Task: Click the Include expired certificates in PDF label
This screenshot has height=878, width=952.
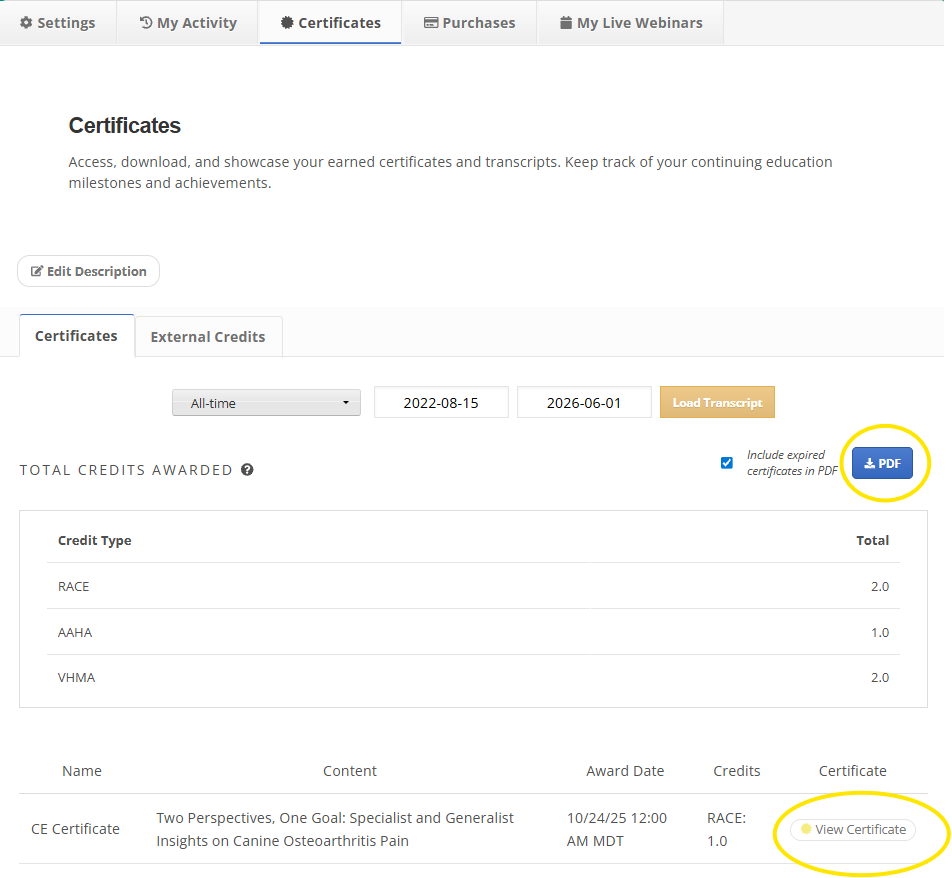Action: [x=792, y=463]
